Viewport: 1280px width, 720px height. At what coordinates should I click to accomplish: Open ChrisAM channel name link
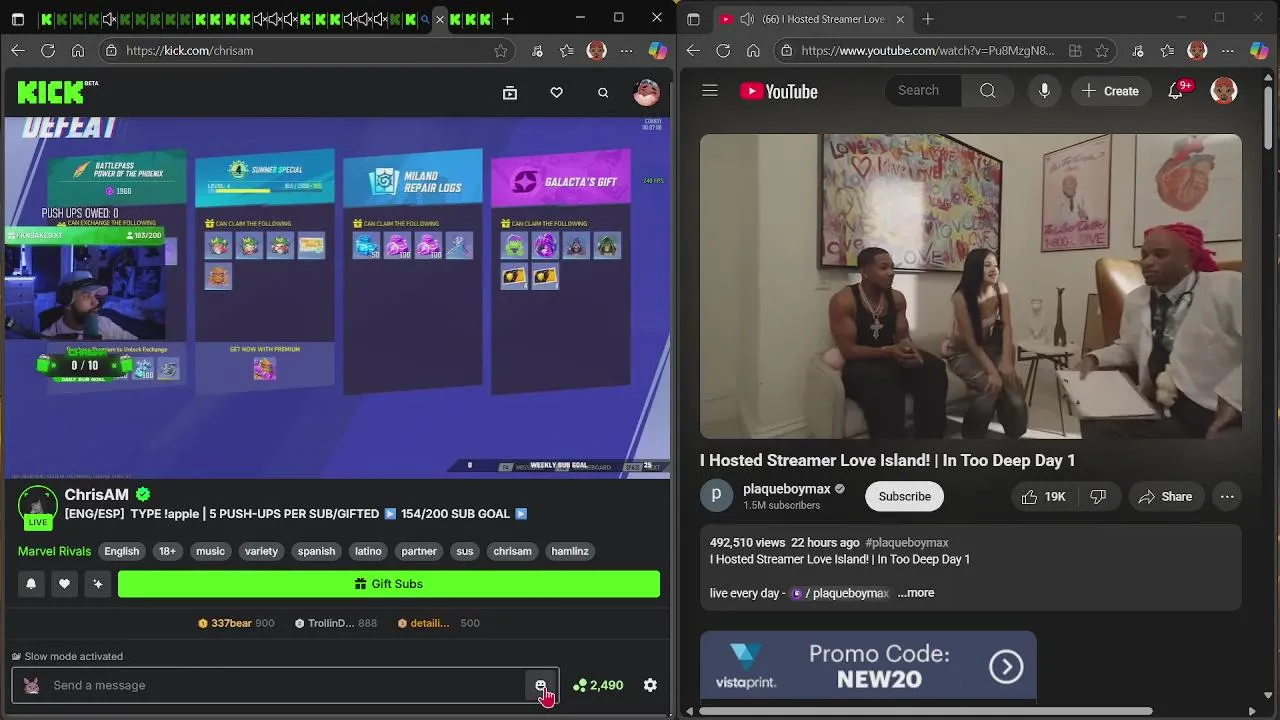click(97, 495)
